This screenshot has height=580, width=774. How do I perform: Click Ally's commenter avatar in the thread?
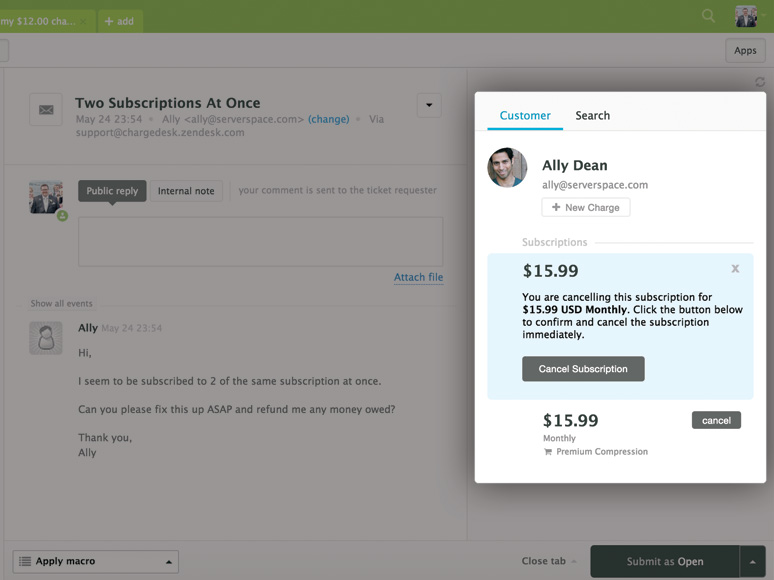tap(46, 338)
